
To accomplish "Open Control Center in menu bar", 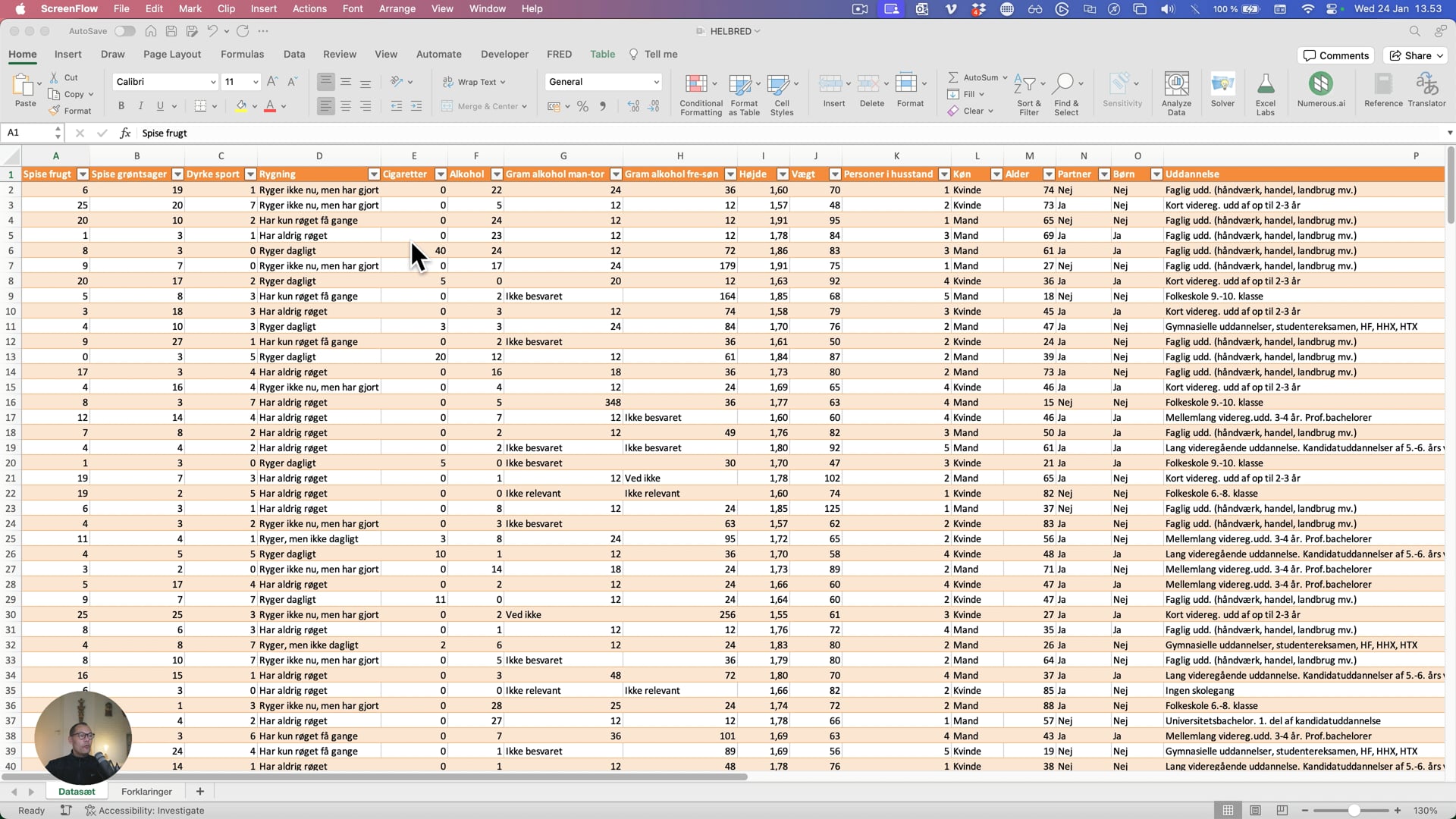I will point(1332,9).
